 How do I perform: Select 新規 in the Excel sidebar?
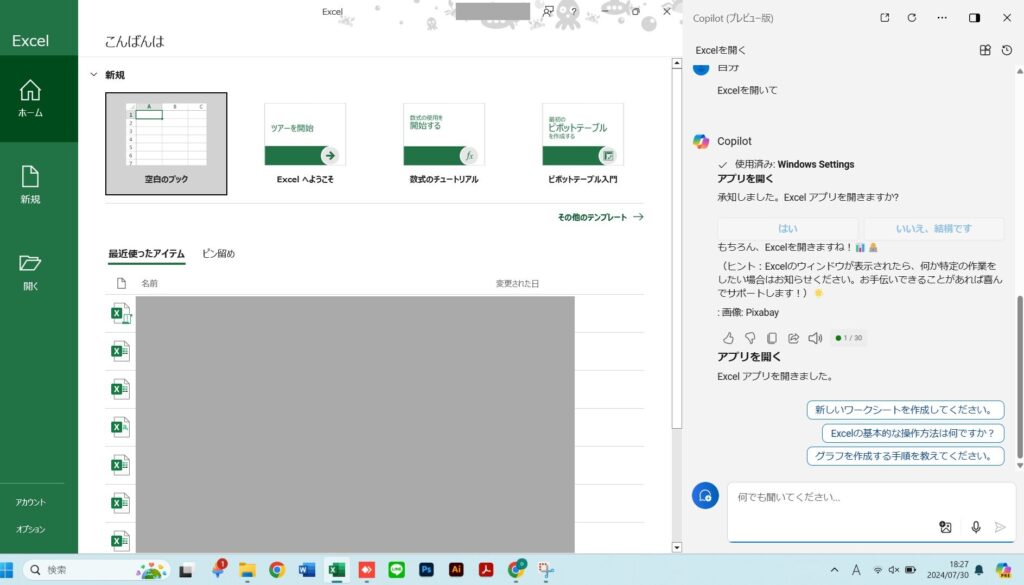pos(30,184)
